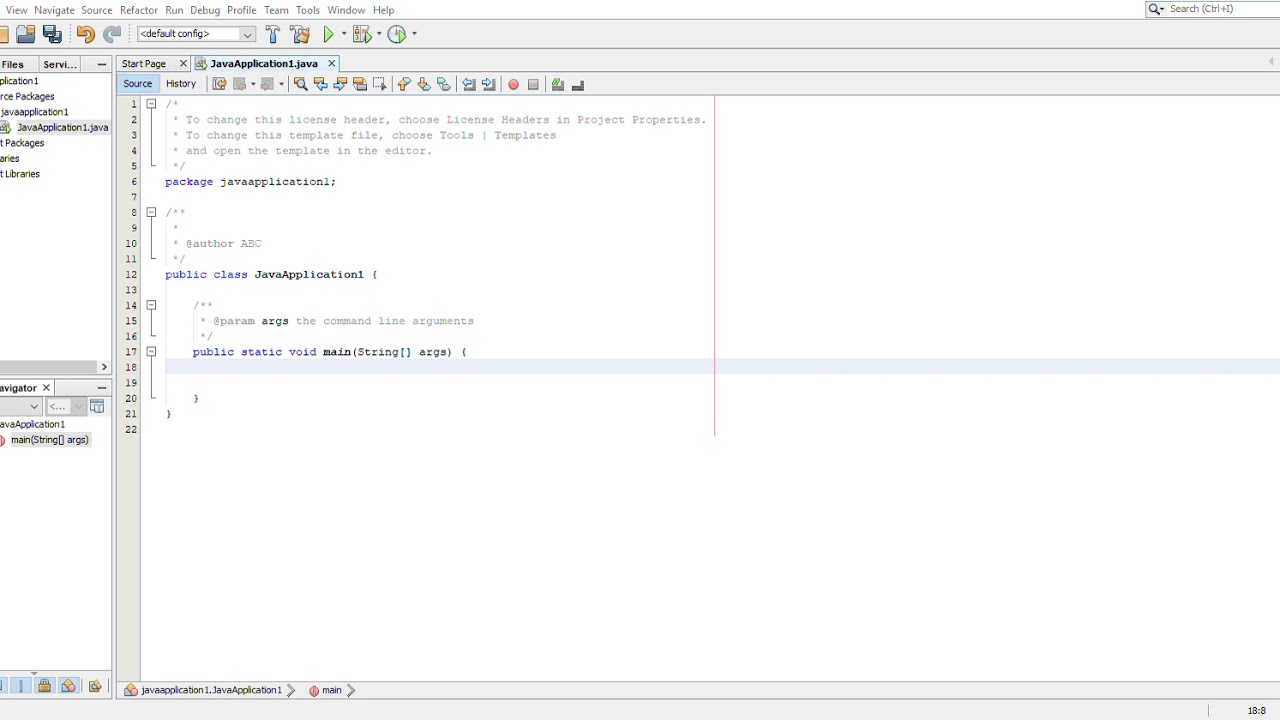Toggle highlight search icon
The width and height of the screenshot is (1280, 720).
click(360, 84)
